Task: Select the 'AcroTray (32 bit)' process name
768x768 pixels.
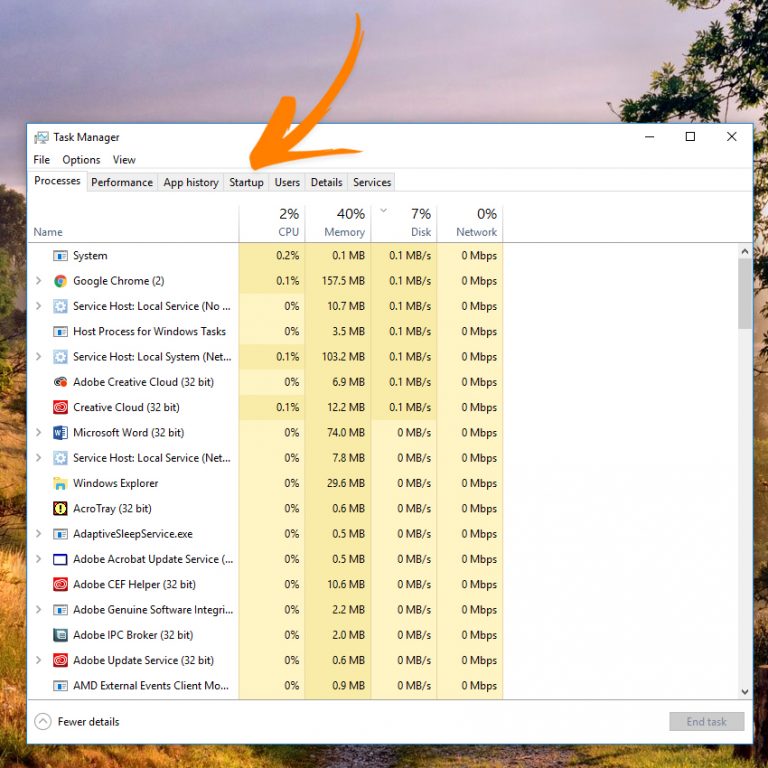Action: 112,508
